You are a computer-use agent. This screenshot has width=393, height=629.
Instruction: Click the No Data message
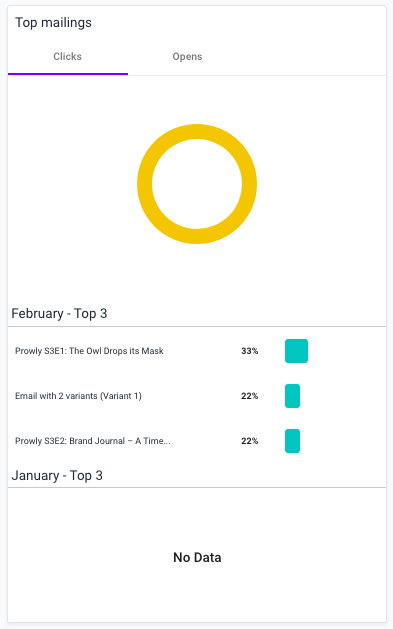(x=197, y=557)
